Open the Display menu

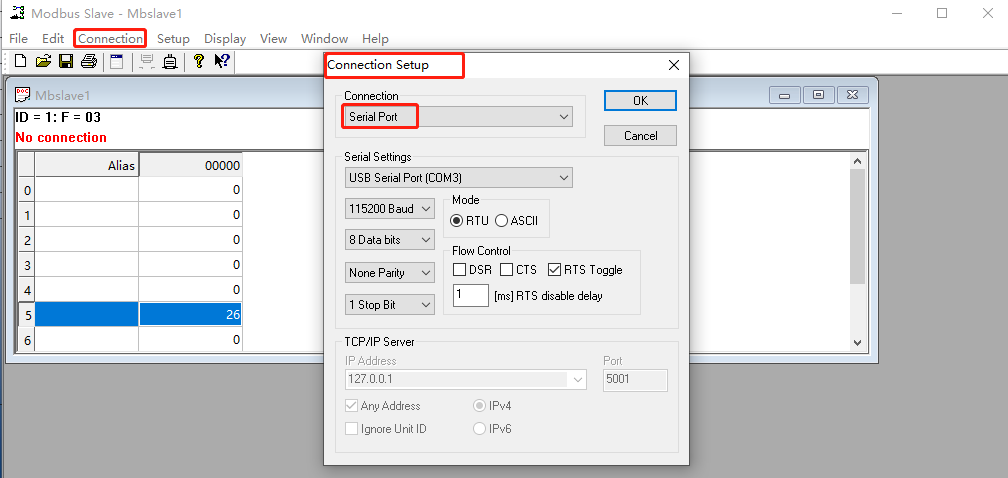click(x=225, y=39)
